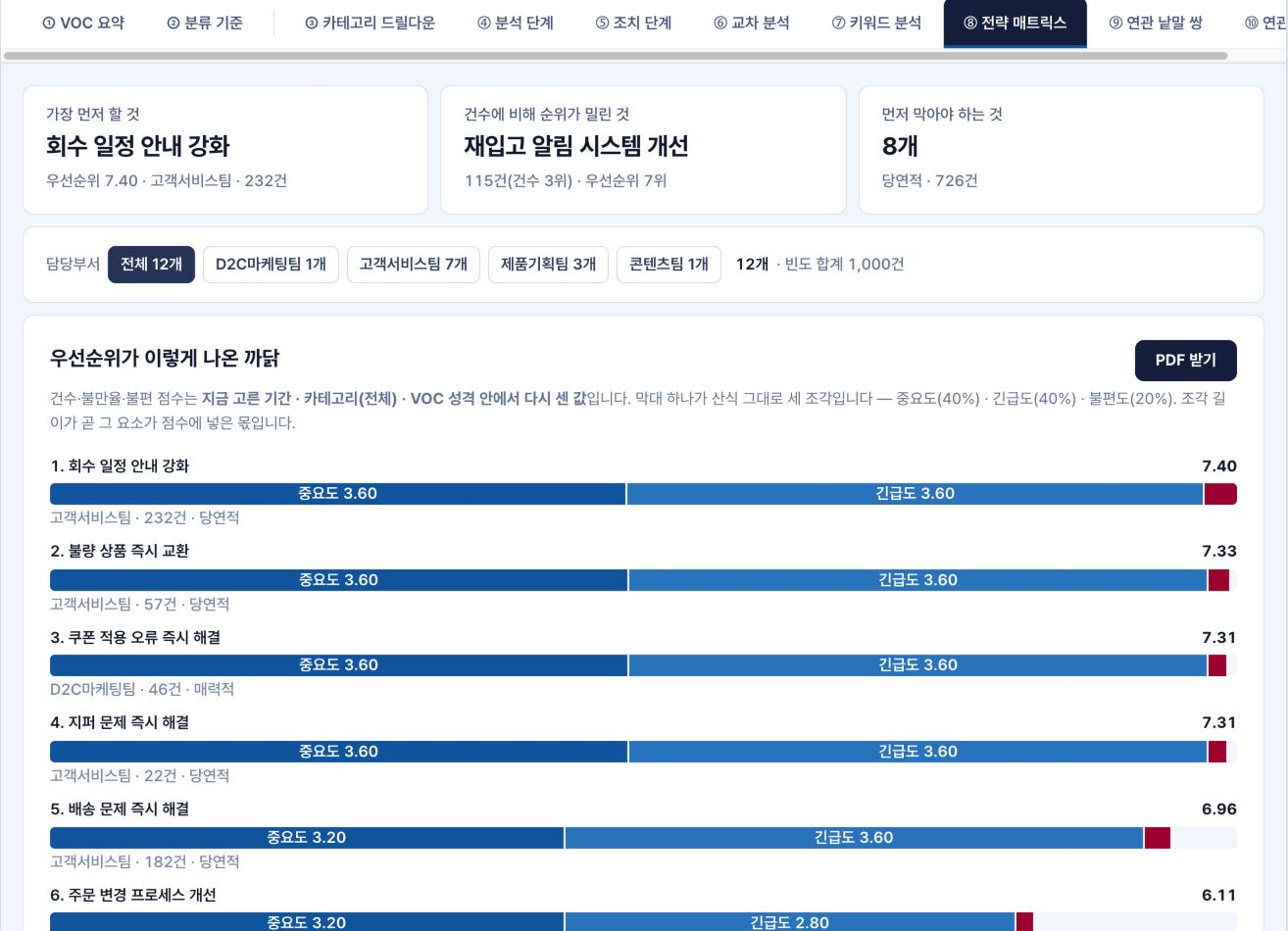Image resolution: width=1288 pixels, height=931 pixels.
Task: Download report with PDF 받기 button
Action: coord(1186,360)
